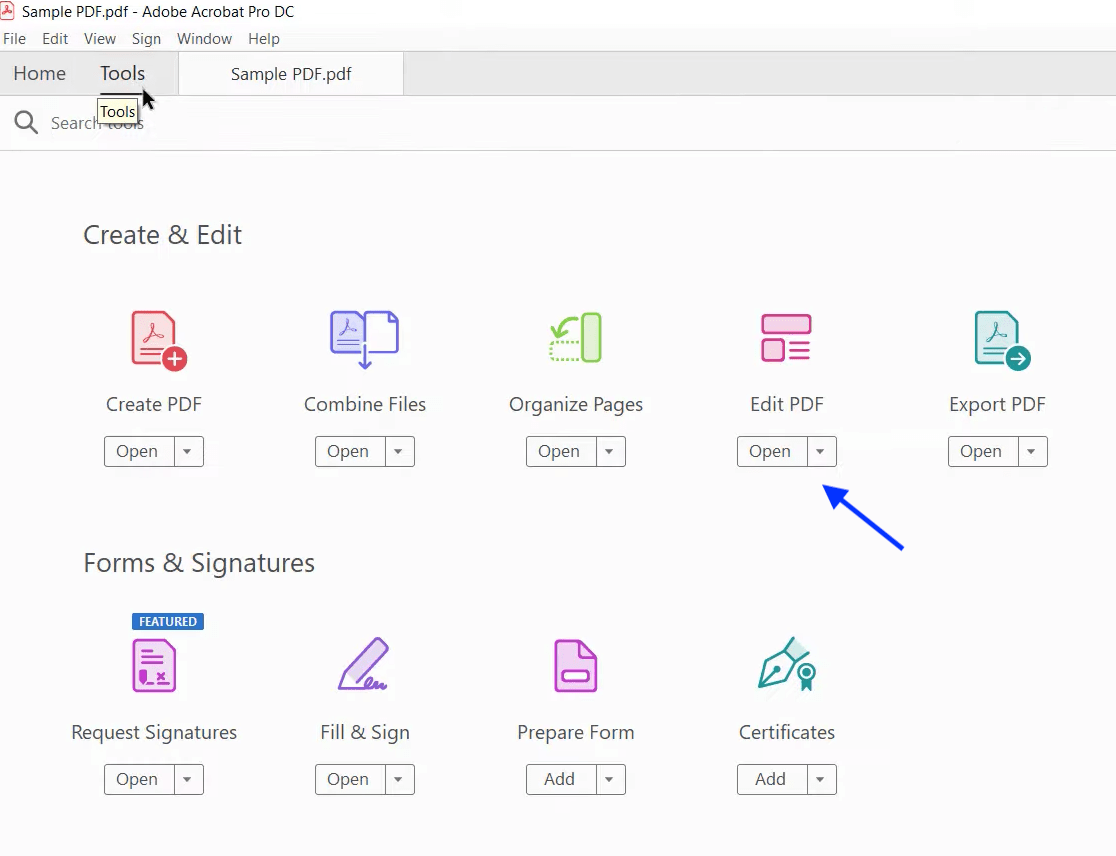The height and width of the screenshot is (856, 1116).
Task: Open the Request Signatures tool
Action: (x=138, y=779)
